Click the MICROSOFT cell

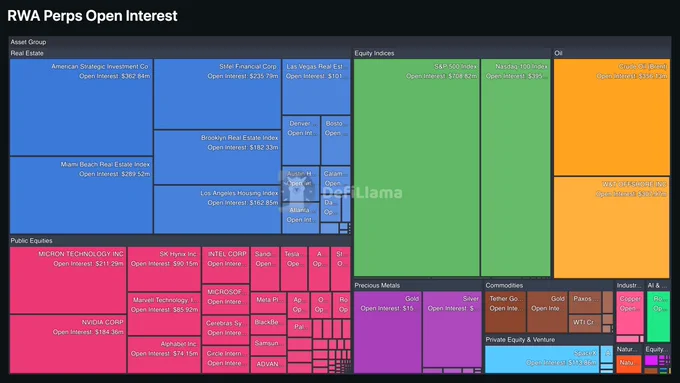tap(226, 299)
